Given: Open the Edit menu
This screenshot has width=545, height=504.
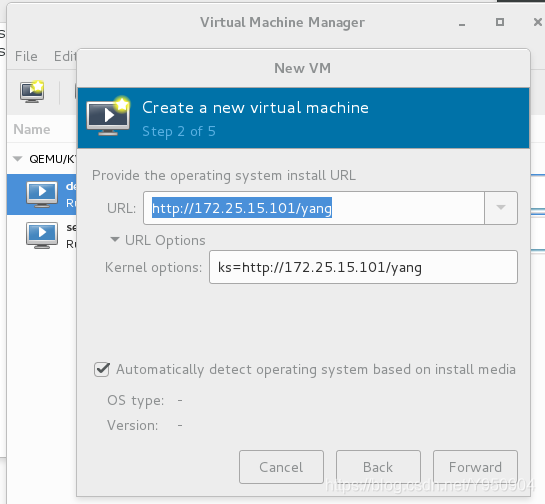Looking at the screenshot, I should coord(65,56).
